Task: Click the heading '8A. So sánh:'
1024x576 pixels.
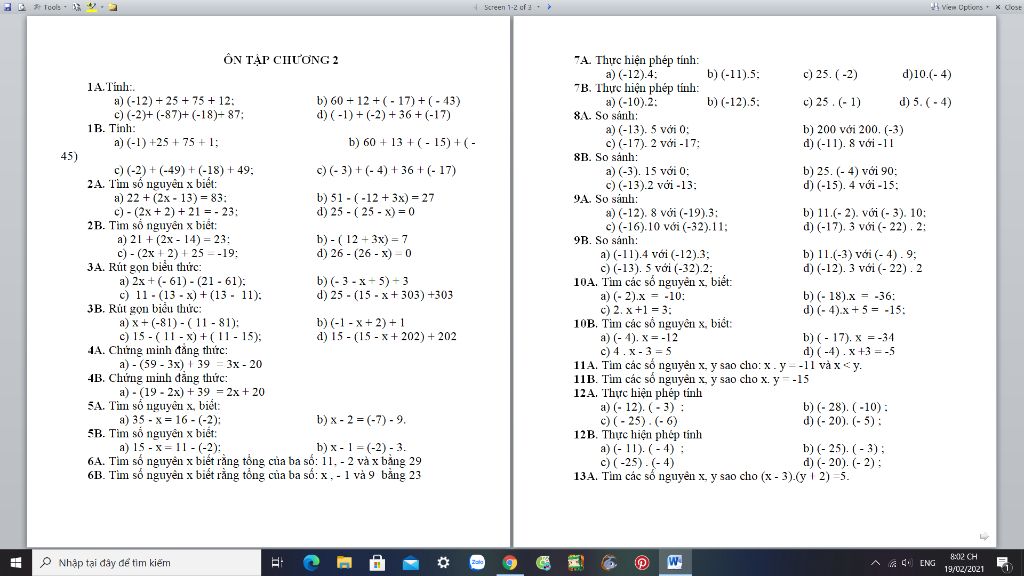Action: coord(605,116)
